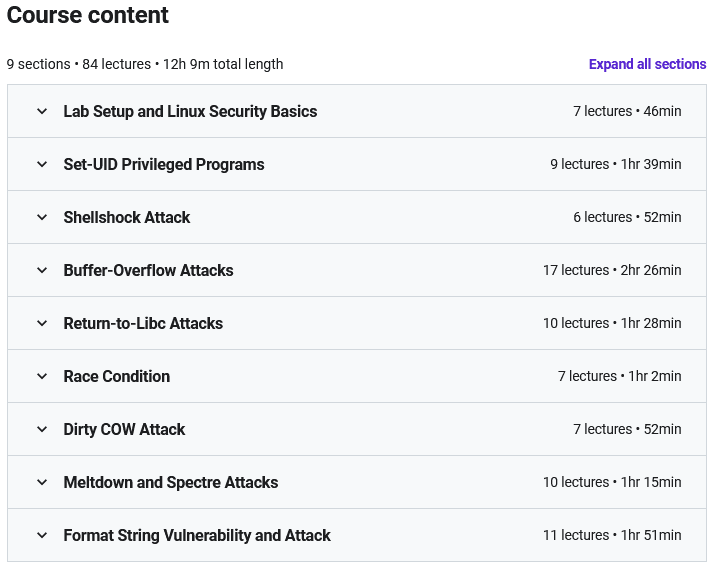
Task: Click the 17 lectures duration text
Action: tap(612, 270)
